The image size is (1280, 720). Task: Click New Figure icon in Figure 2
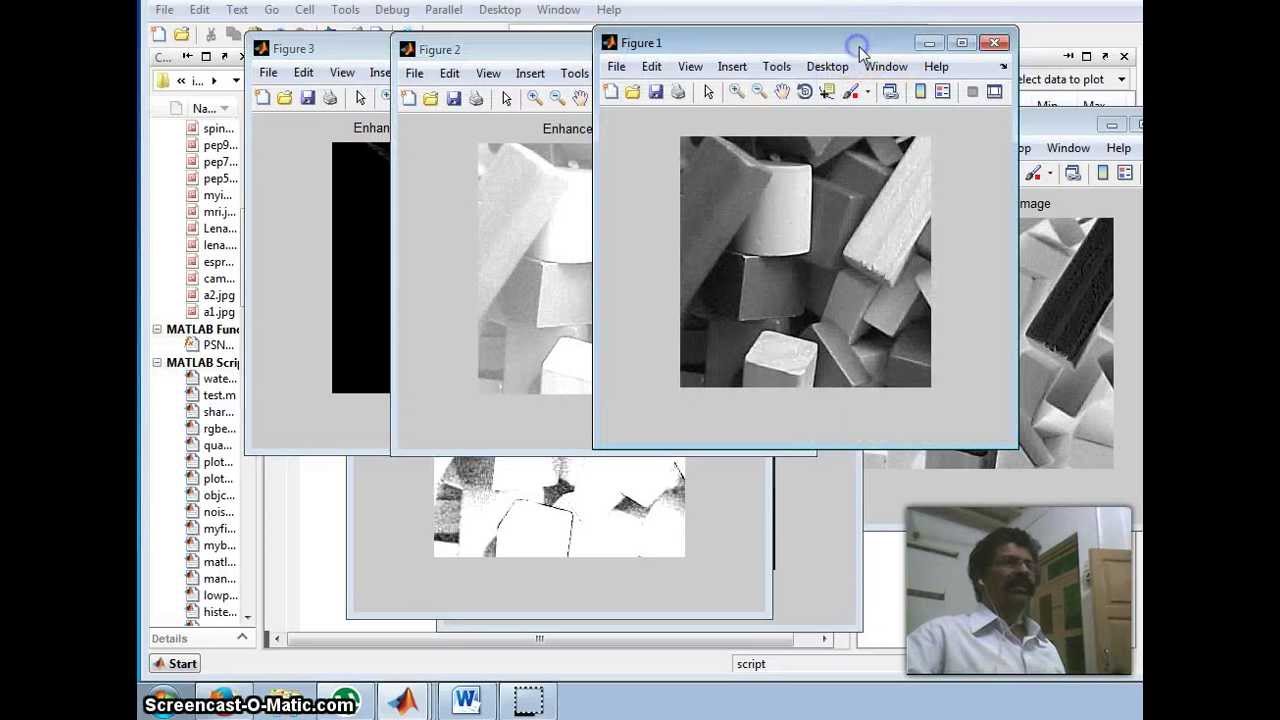click(409, 98)
